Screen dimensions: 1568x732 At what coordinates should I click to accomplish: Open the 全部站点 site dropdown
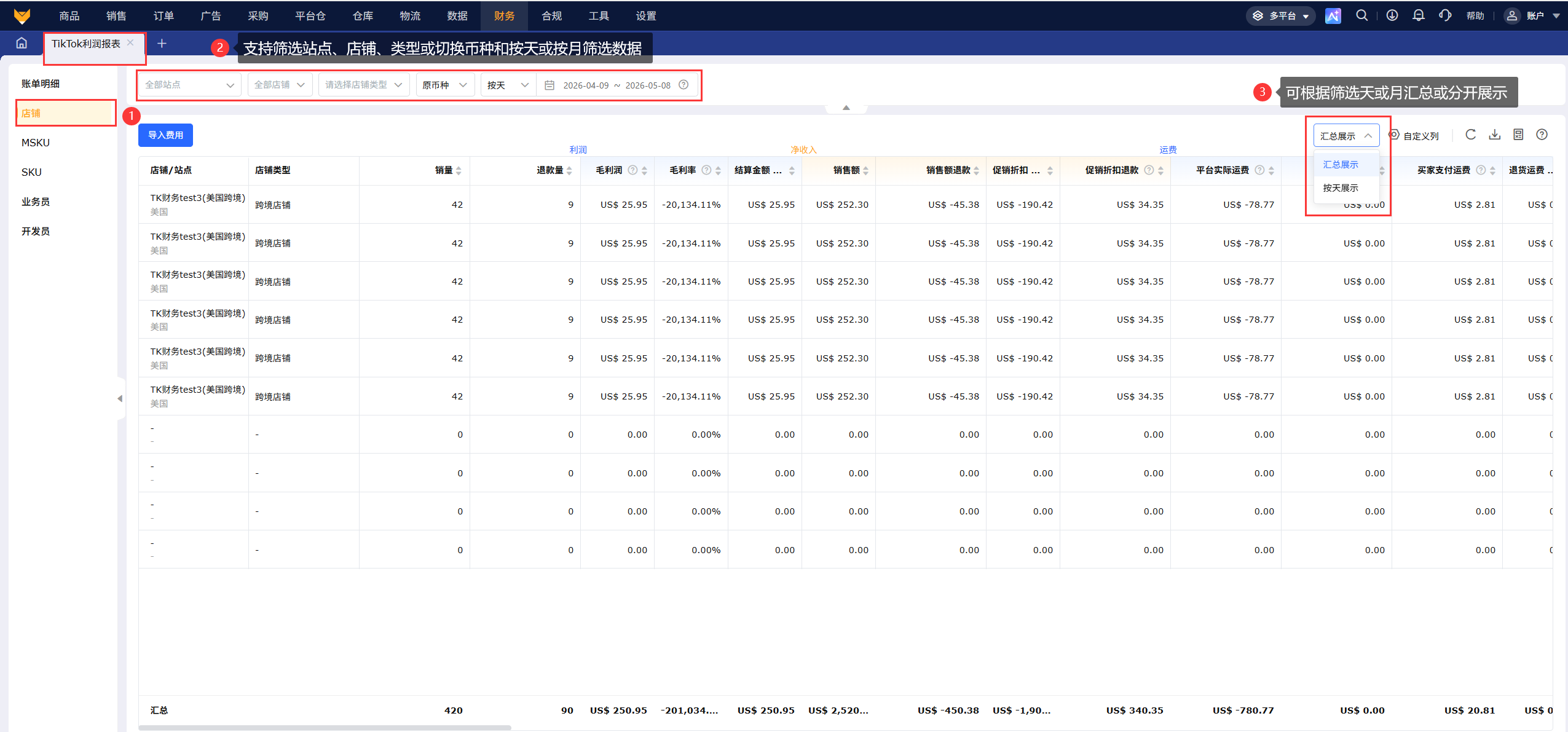(x=190, y=85)
